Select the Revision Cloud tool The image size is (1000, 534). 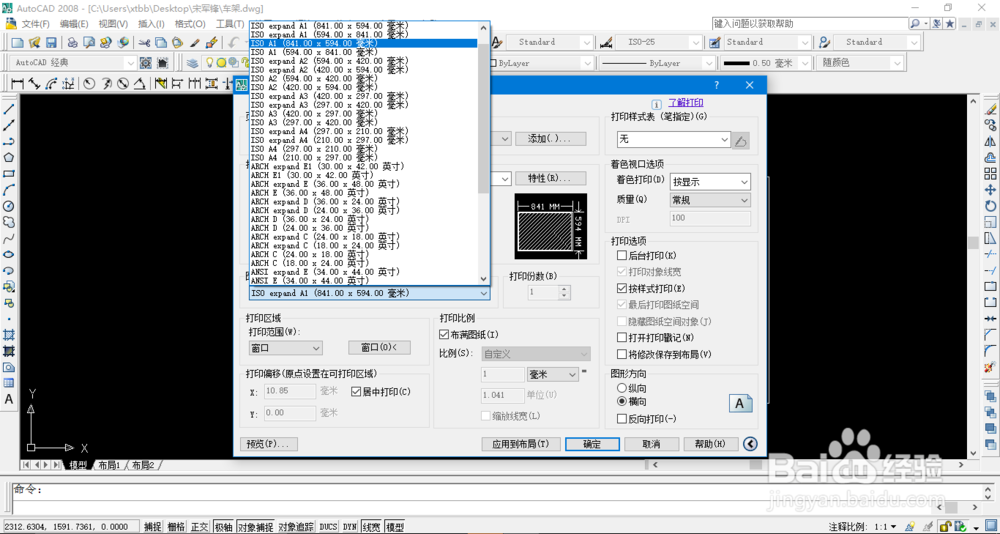click(x=9, y=222)
